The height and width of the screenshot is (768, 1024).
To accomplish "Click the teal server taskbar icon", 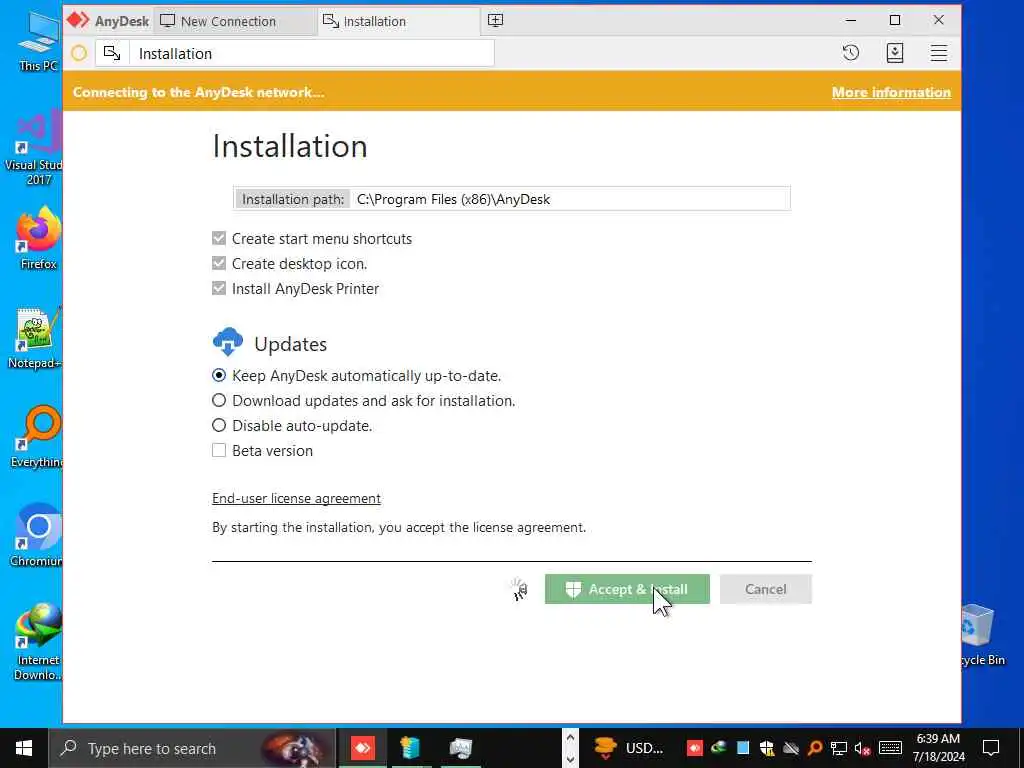I will 410,748.
